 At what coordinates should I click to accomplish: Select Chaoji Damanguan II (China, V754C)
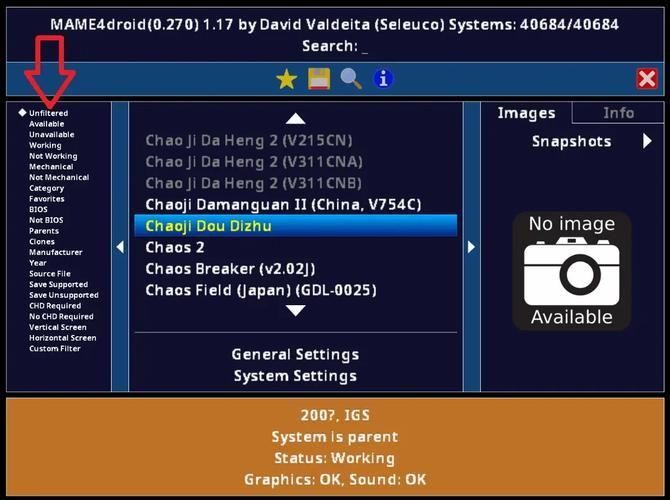[x=296, y=204]
